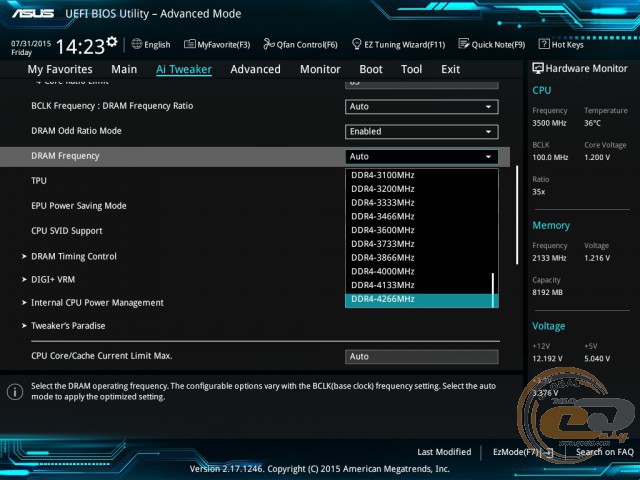Click the info icon beside the help text
640x480 pixels.
click(x=15, y=392)
